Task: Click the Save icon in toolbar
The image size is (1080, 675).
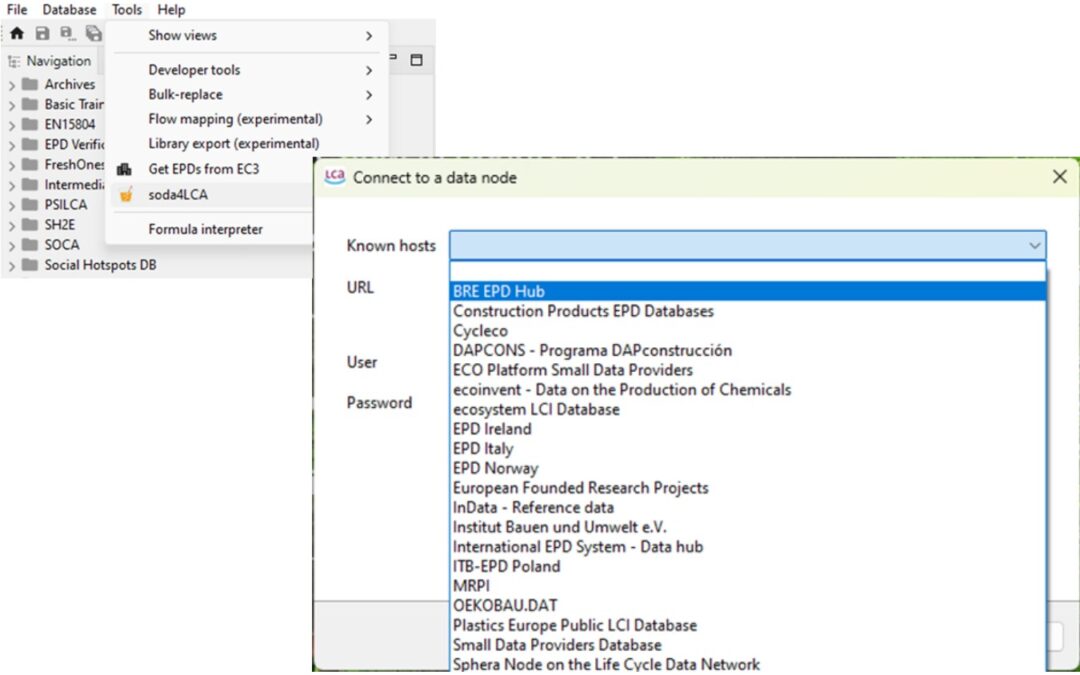Action: coord(42,34)
